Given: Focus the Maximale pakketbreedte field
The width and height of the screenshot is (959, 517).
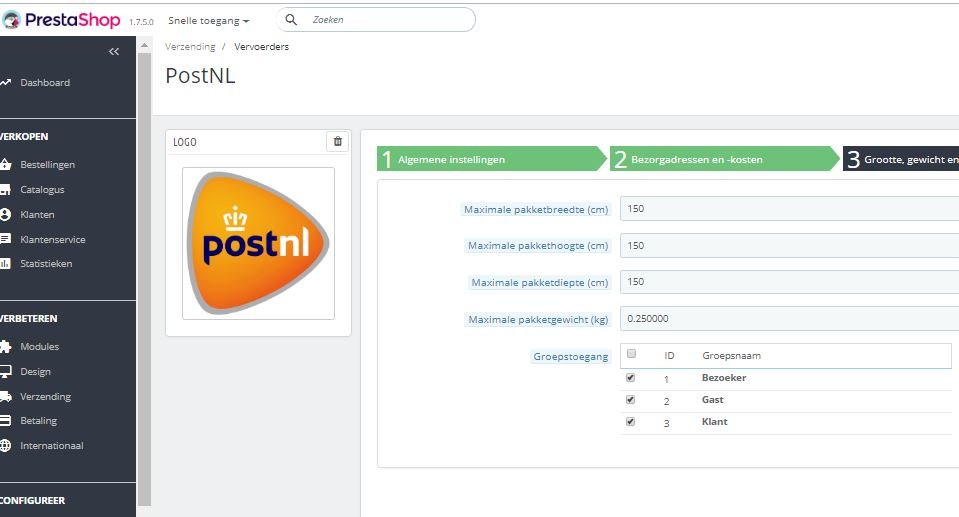Looking at the screenshot, I should point(790,209).
